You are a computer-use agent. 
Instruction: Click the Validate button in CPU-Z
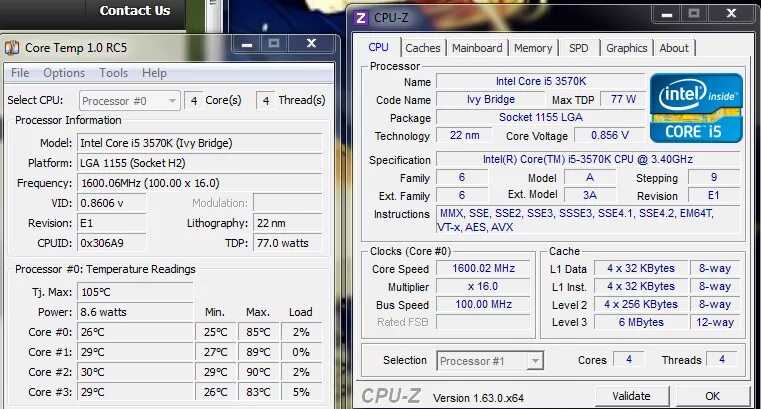tap(631, 396)
